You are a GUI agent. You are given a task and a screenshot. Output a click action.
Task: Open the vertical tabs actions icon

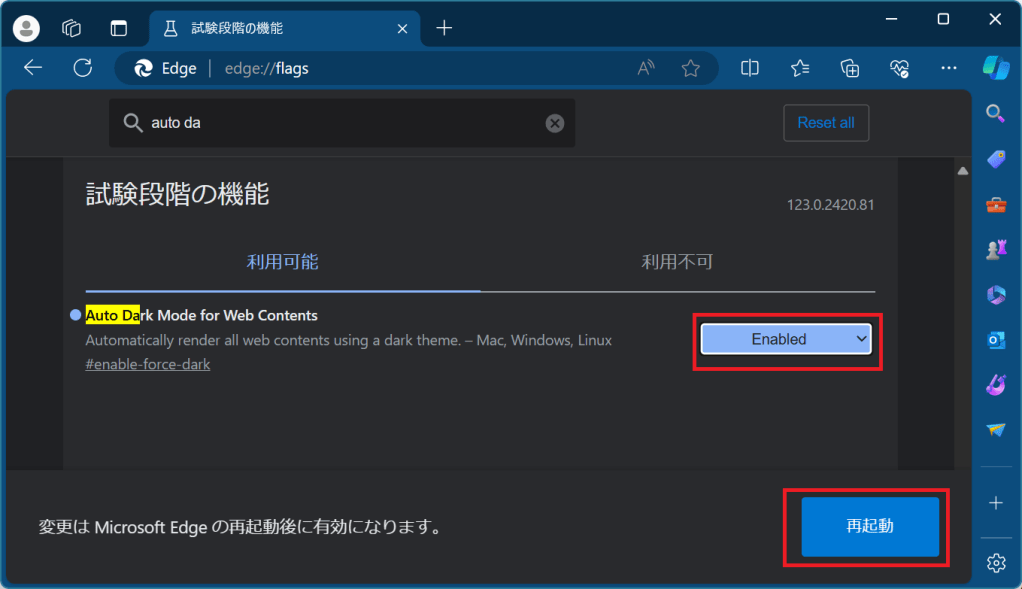coord(119,28)
